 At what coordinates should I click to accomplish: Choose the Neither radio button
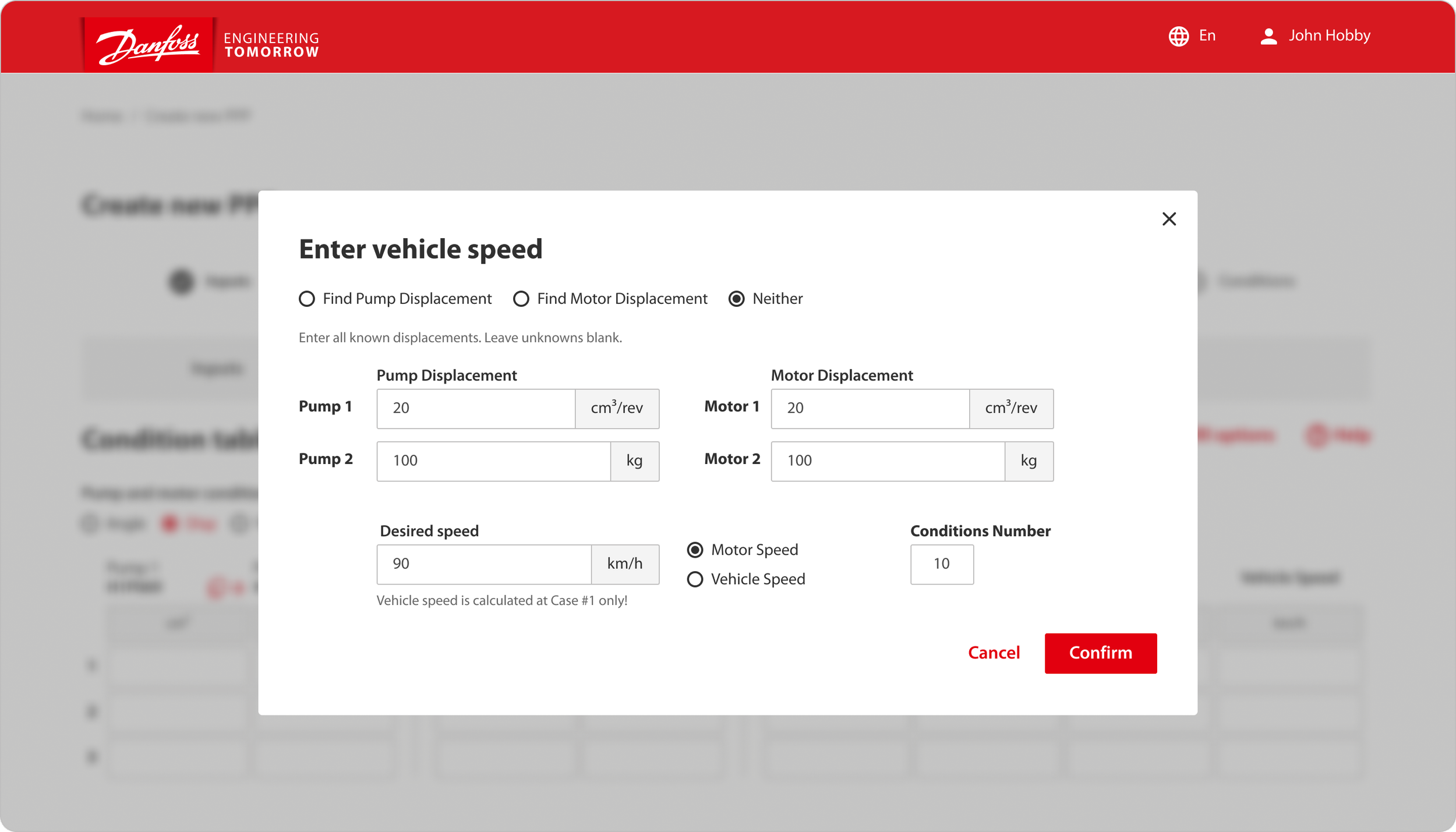click(x=736, y=299)
